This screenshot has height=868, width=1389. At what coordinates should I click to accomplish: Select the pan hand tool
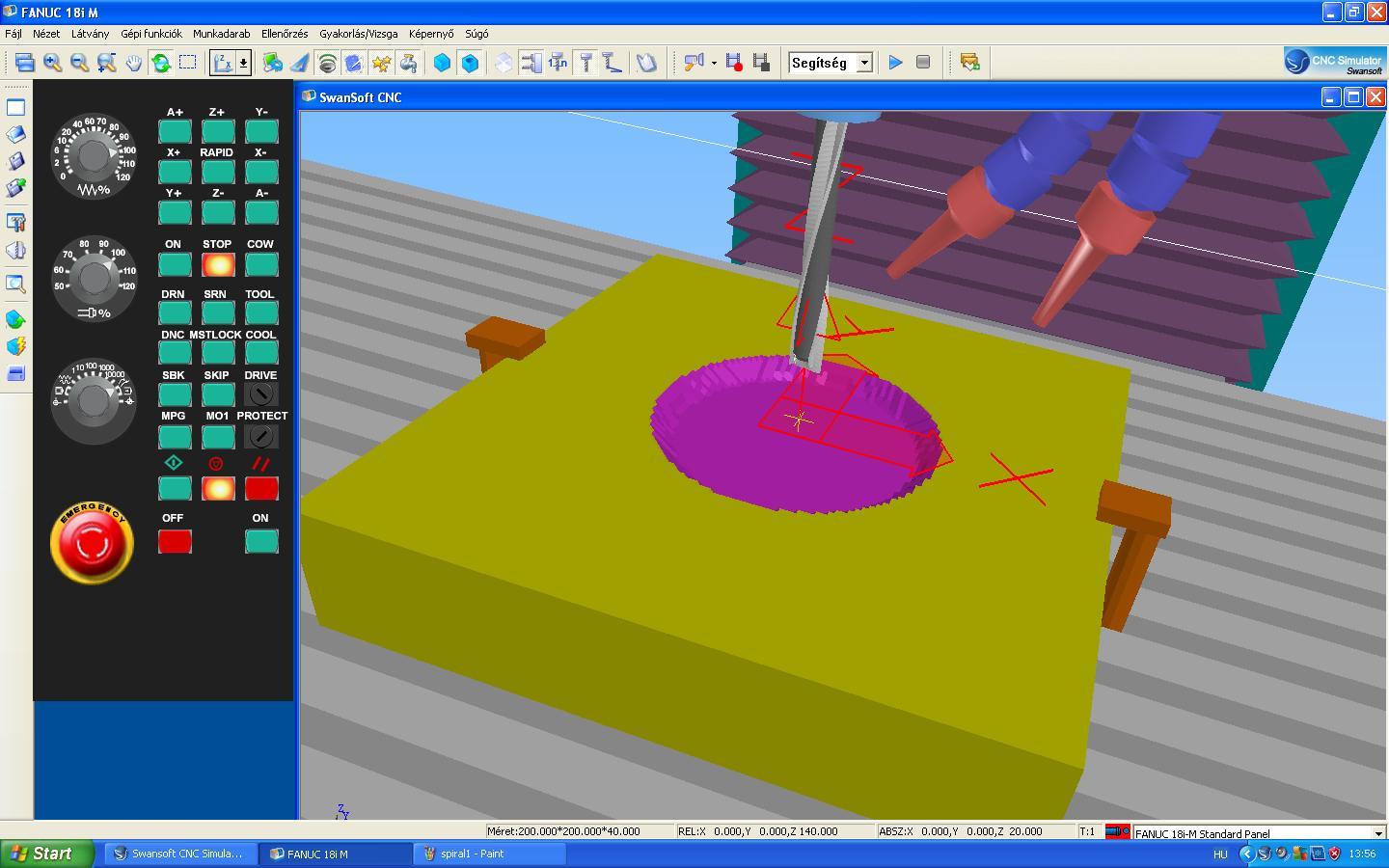(134, 63)
